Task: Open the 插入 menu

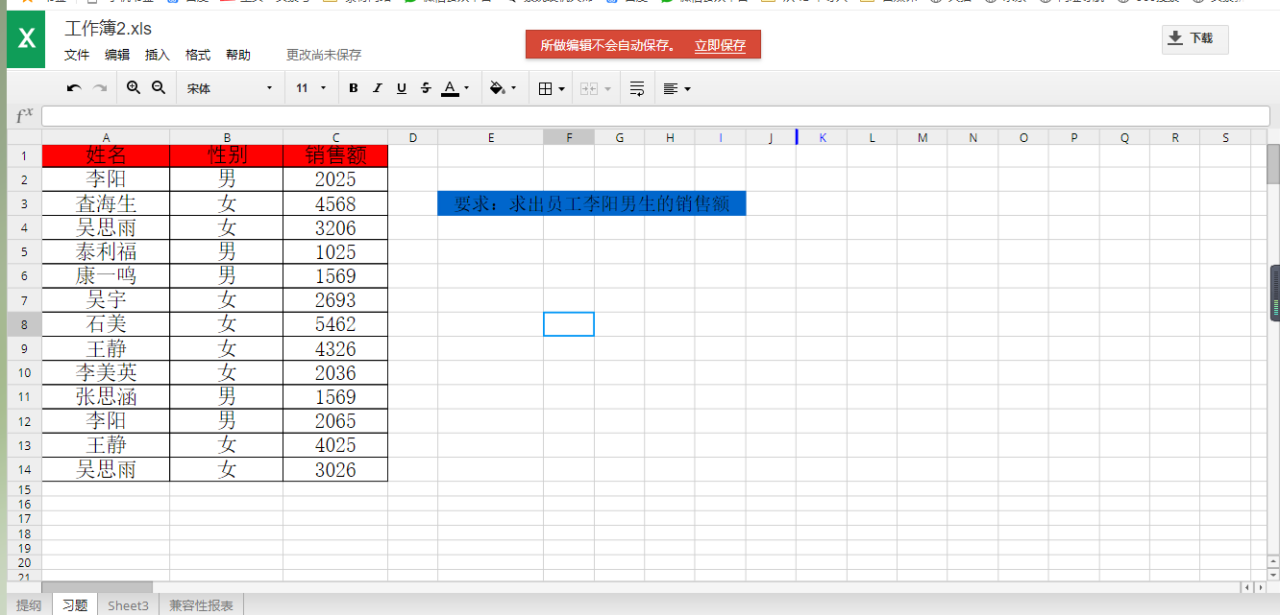Action: [157, 55]
